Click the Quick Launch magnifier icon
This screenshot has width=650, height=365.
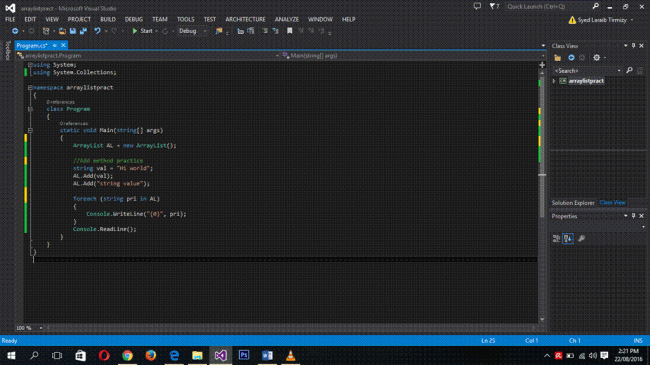tap(596, 6)
